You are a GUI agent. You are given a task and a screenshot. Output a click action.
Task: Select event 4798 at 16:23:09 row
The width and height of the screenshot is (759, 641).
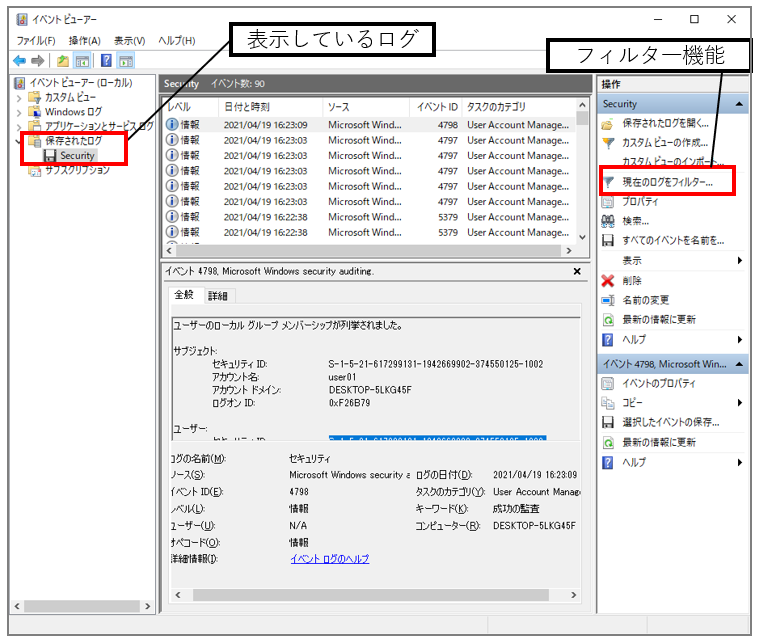370,124
